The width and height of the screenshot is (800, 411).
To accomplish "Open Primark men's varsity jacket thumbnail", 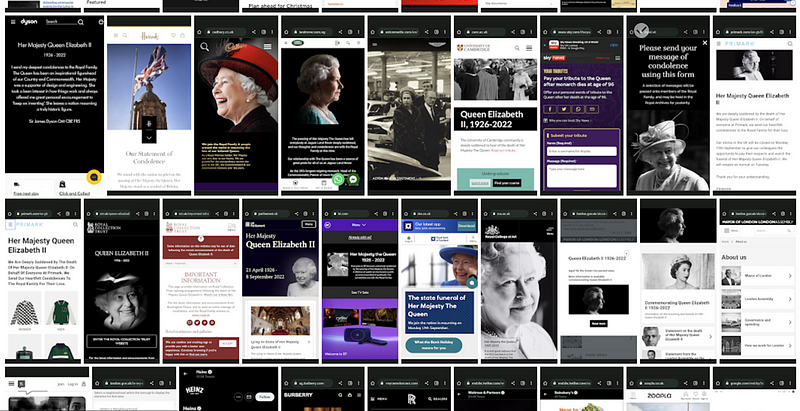I will pyautogui.click(x=61, y=310).
